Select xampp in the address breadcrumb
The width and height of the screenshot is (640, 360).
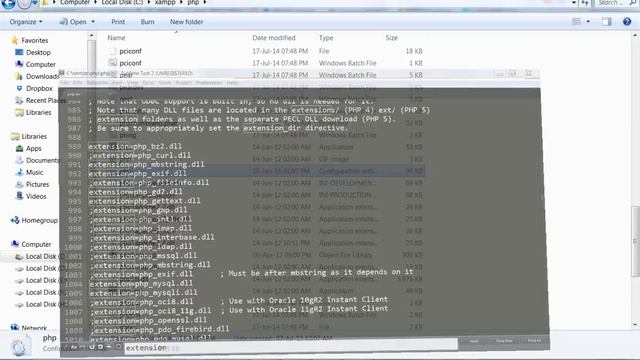(165, 2)
